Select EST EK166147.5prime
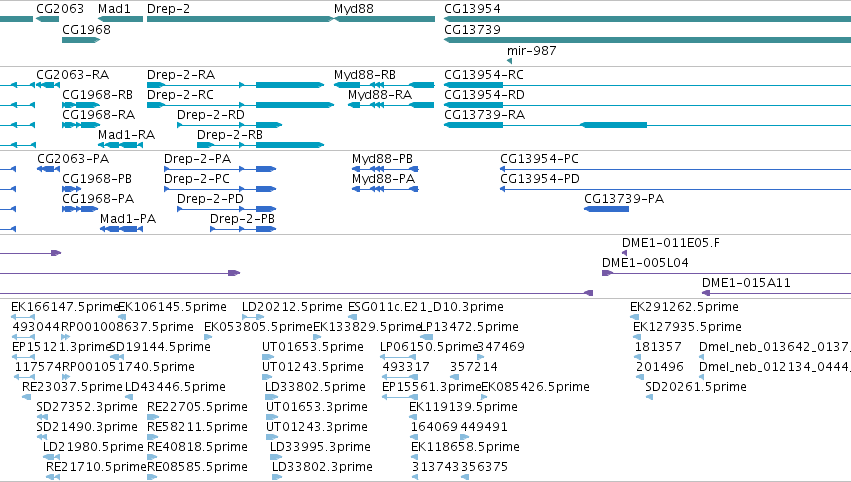Viewport: 851px width, 482px height. 65,307
